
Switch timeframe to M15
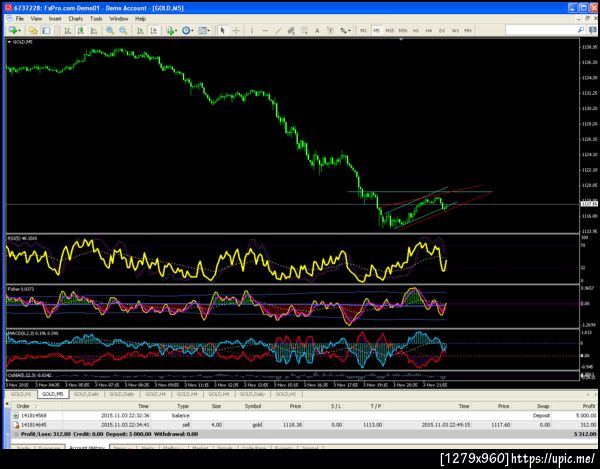(x=390, y=31)
